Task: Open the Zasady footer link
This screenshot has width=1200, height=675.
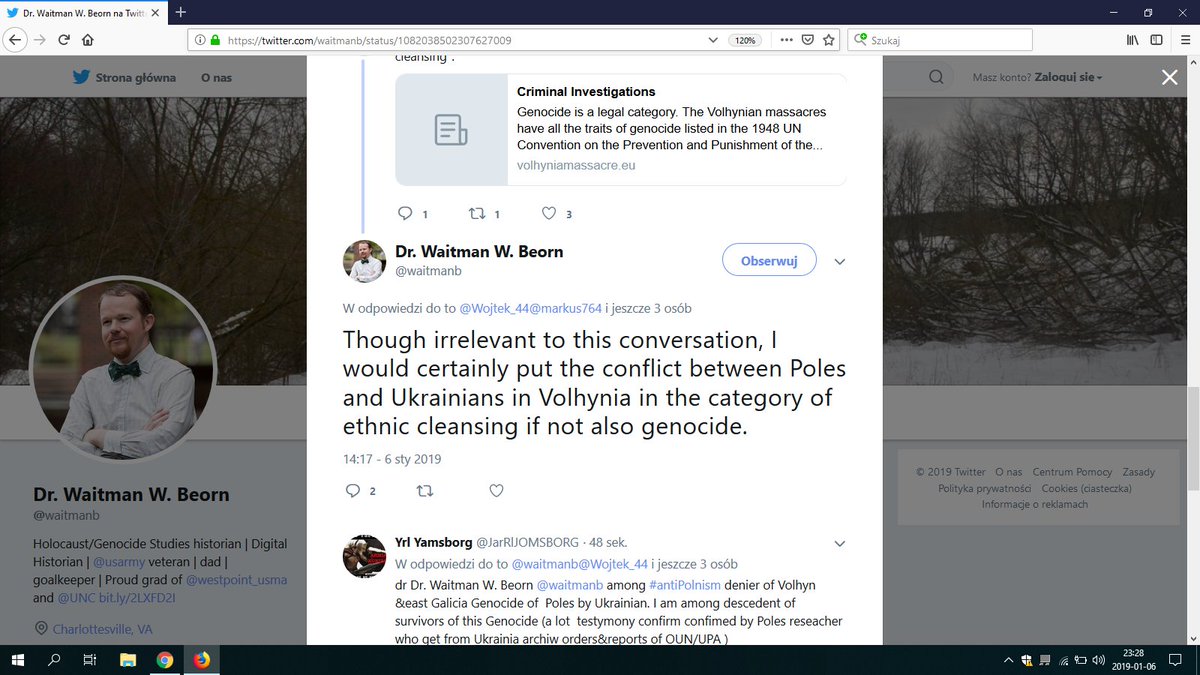Action: pyautogui.click(x=1138, y=472)
